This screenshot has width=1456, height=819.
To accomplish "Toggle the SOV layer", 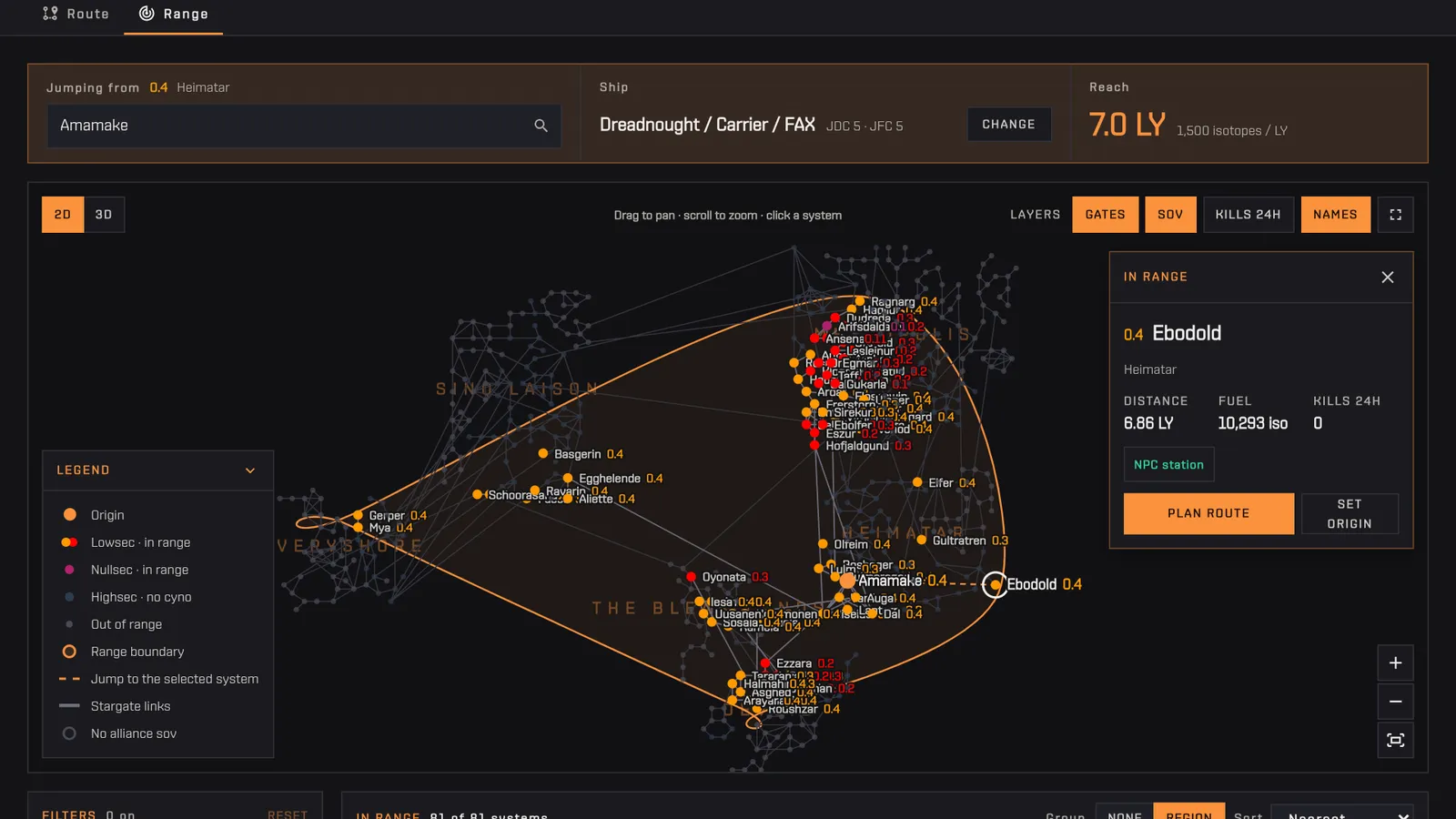I will coord(1170,215).
